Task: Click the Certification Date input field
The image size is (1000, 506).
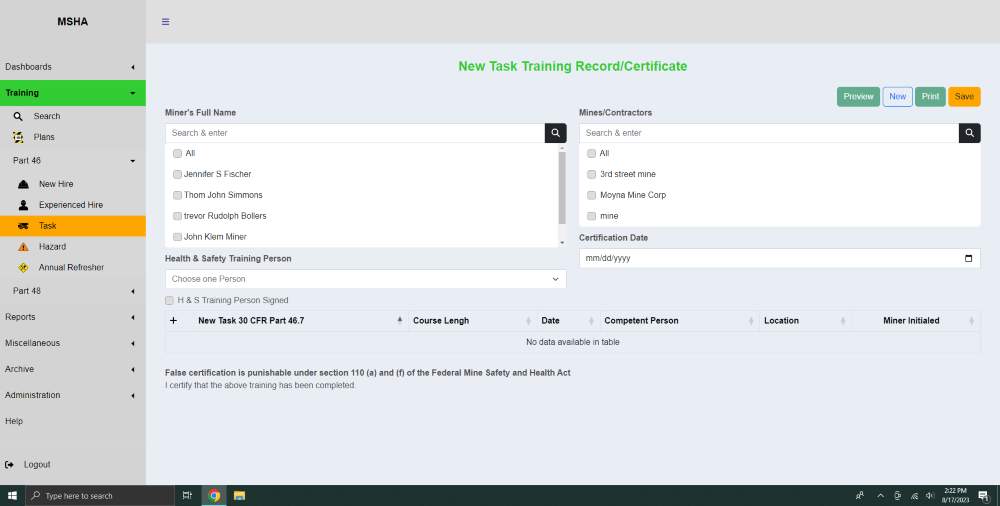Action: 779,258
